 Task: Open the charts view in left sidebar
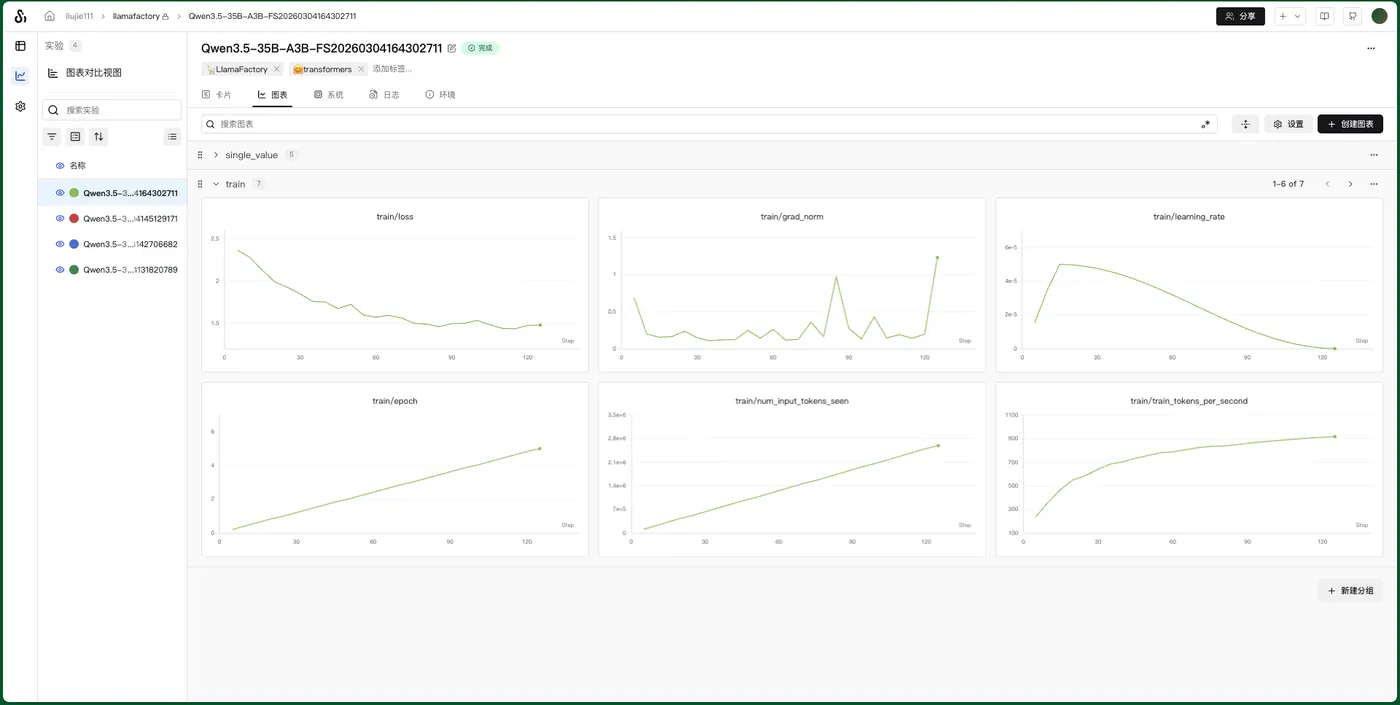20,76
